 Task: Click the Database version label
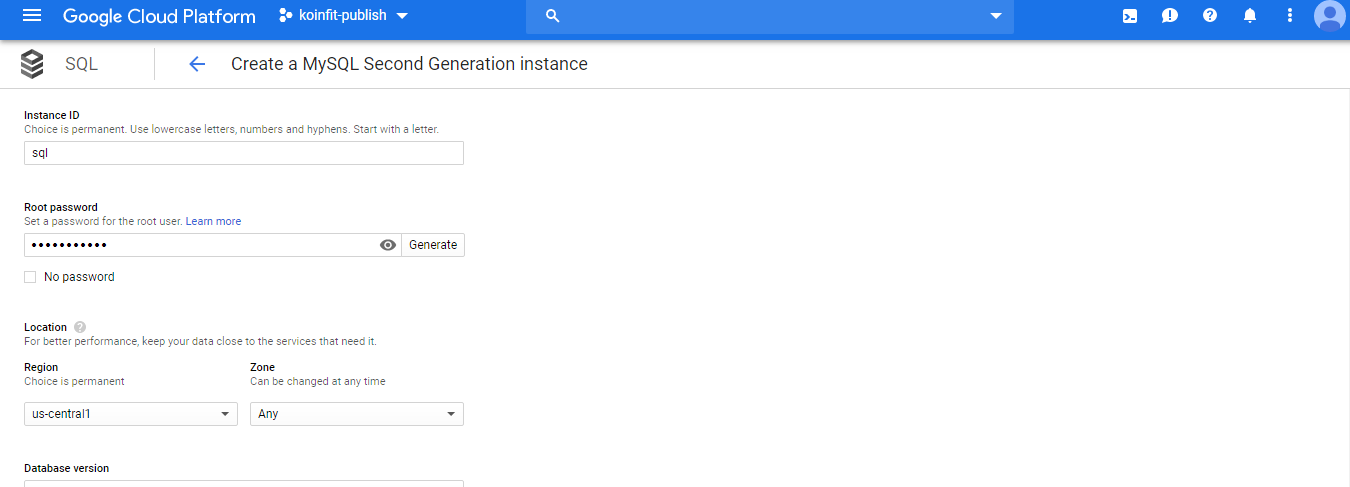[67, 468]
